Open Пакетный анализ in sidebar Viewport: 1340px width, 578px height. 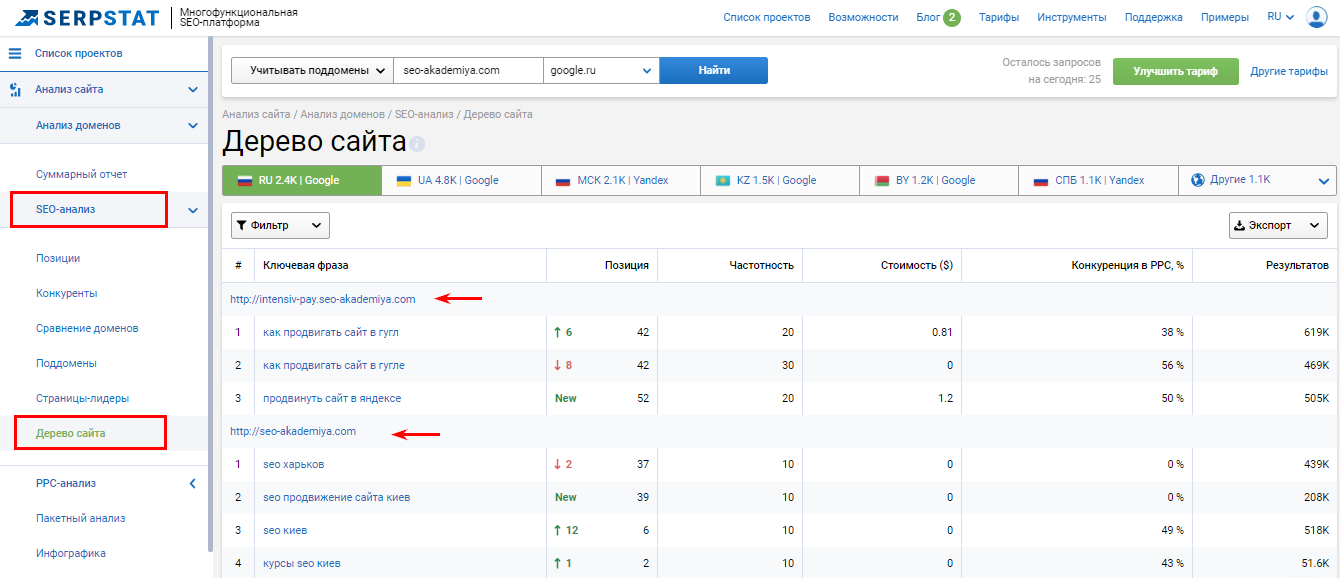(x=81, y=518)
